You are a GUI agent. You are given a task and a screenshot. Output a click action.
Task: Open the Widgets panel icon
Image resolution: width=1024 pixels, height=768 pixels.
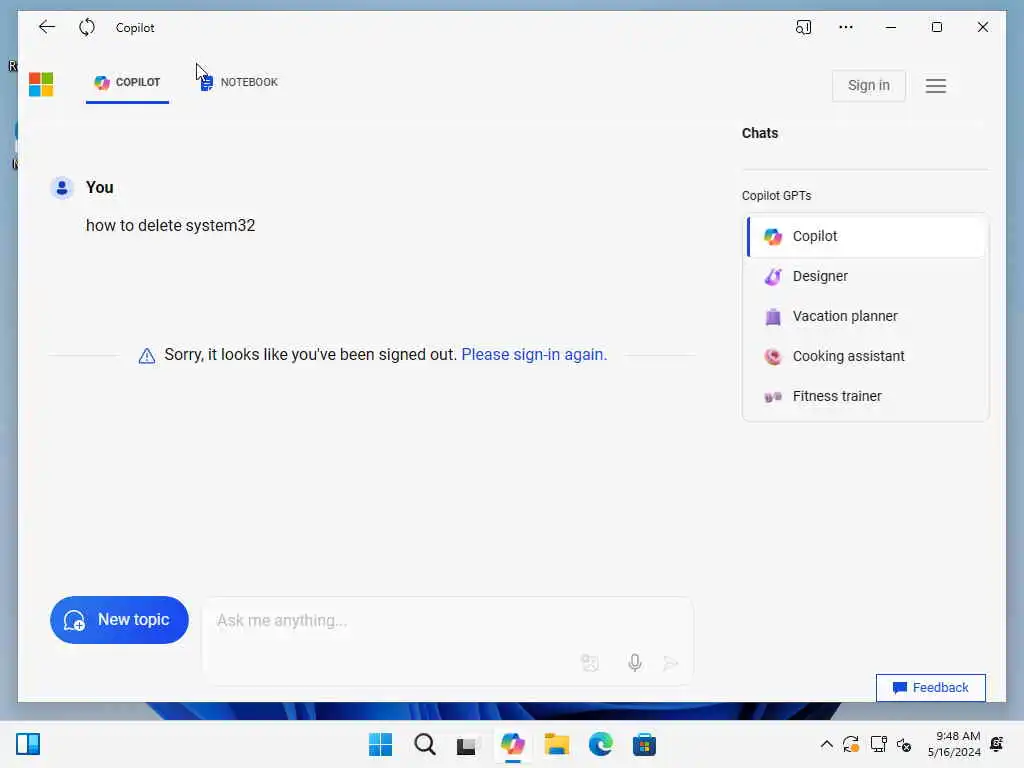point(28,744)
